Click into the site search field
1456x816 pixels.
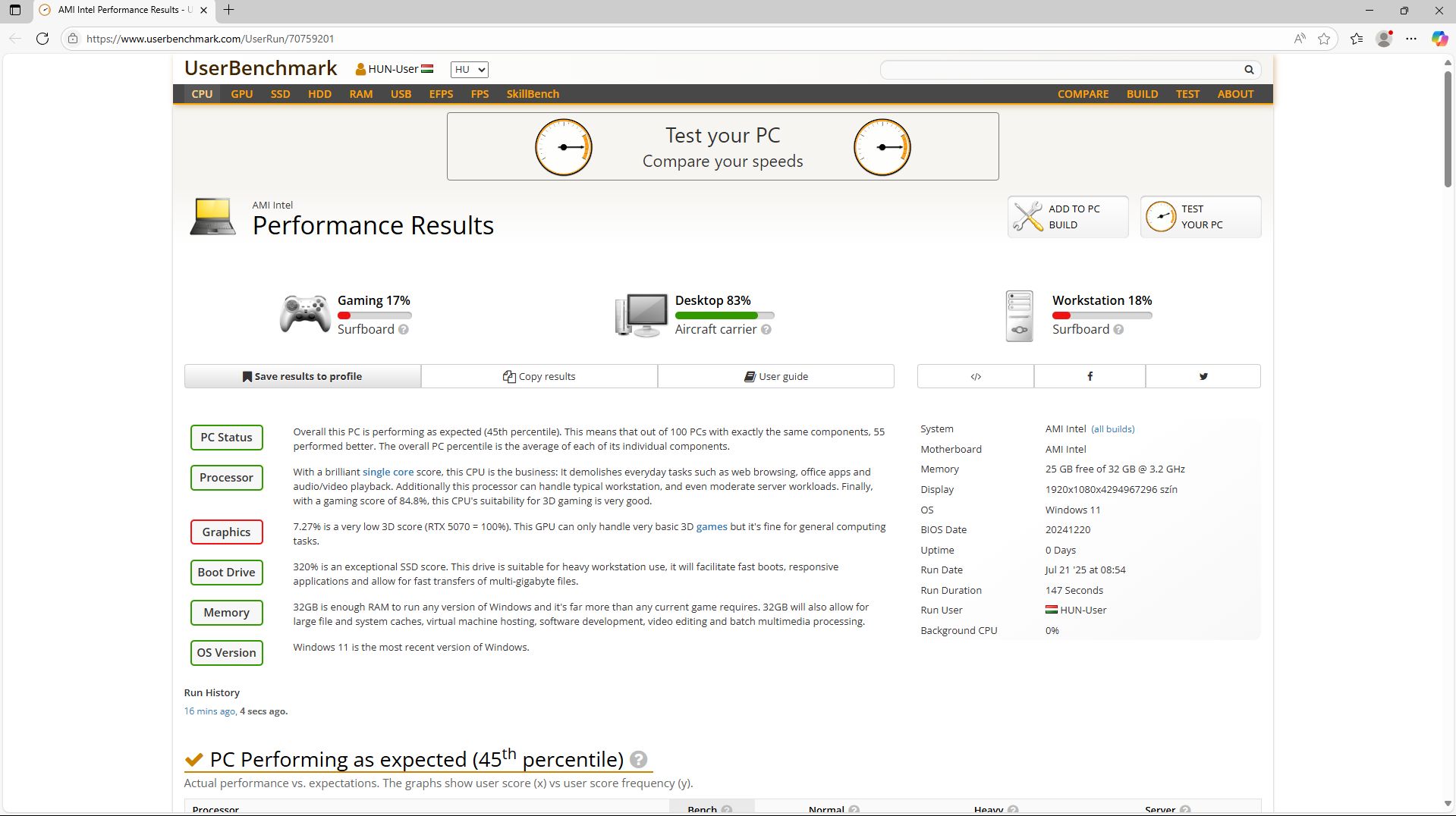(1061, 70)
